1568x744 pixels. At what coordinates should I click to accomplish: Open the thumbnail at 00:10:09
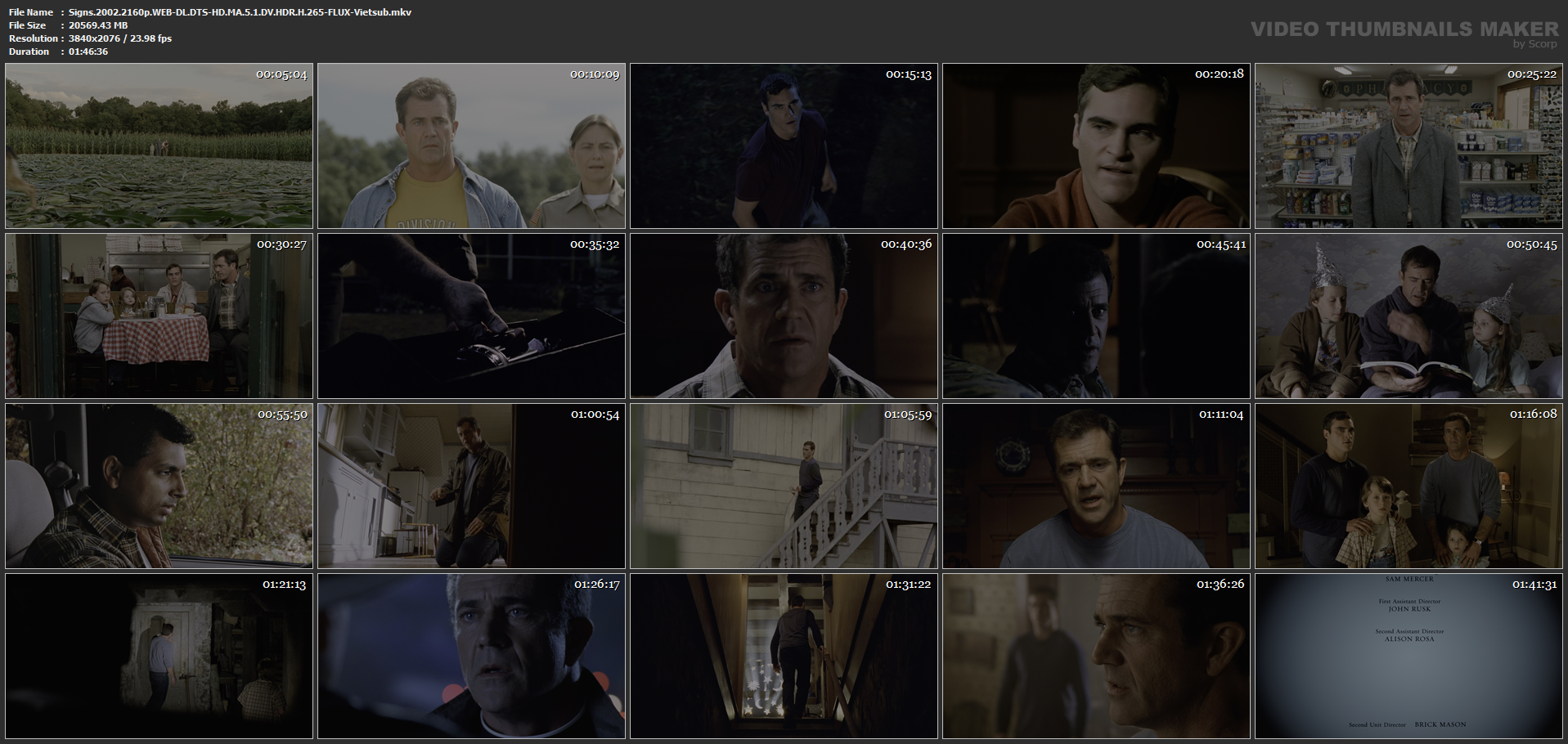(471, 146)
